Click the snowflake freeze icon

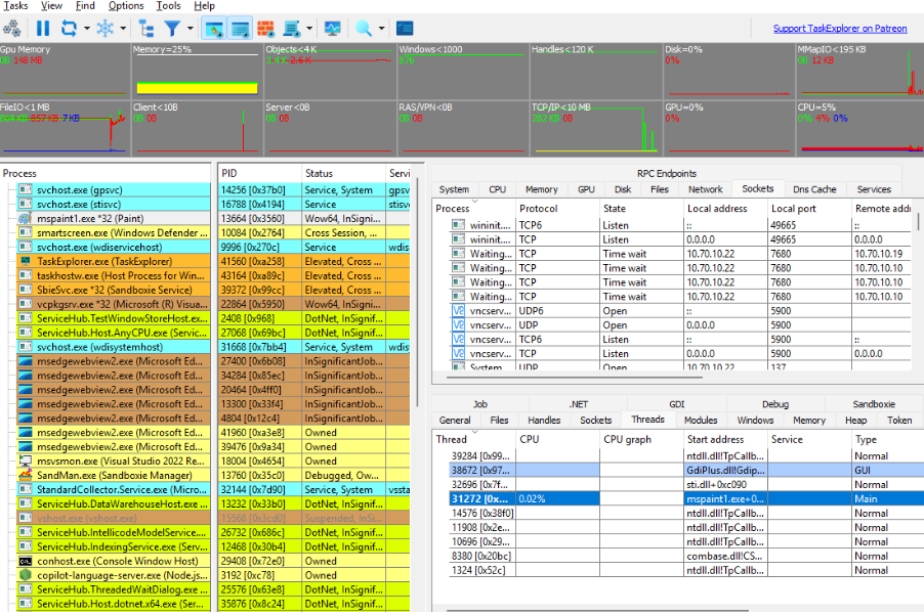tap(105, 29)
